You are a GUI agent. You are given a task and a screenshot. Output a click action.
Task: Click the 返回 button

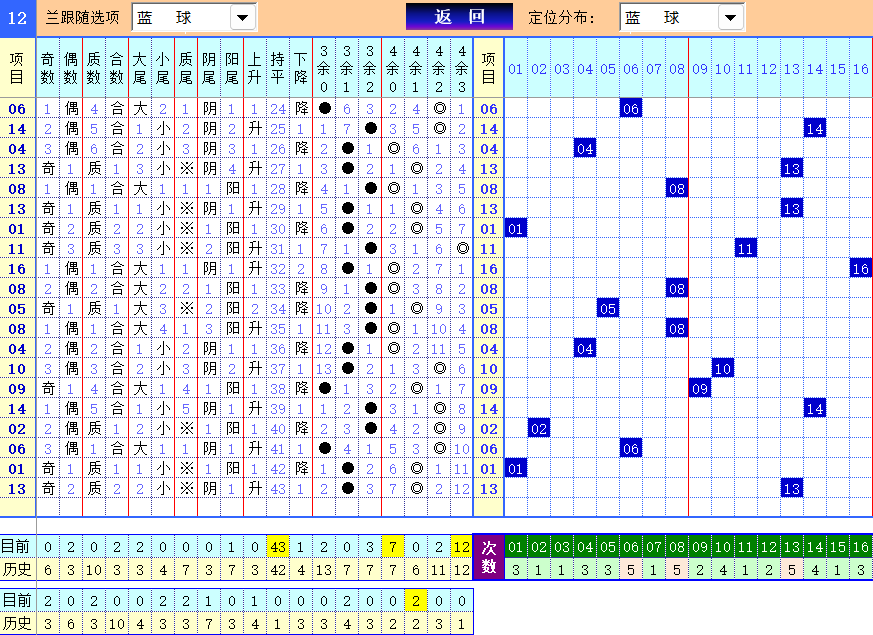click(x=459, y=17)
